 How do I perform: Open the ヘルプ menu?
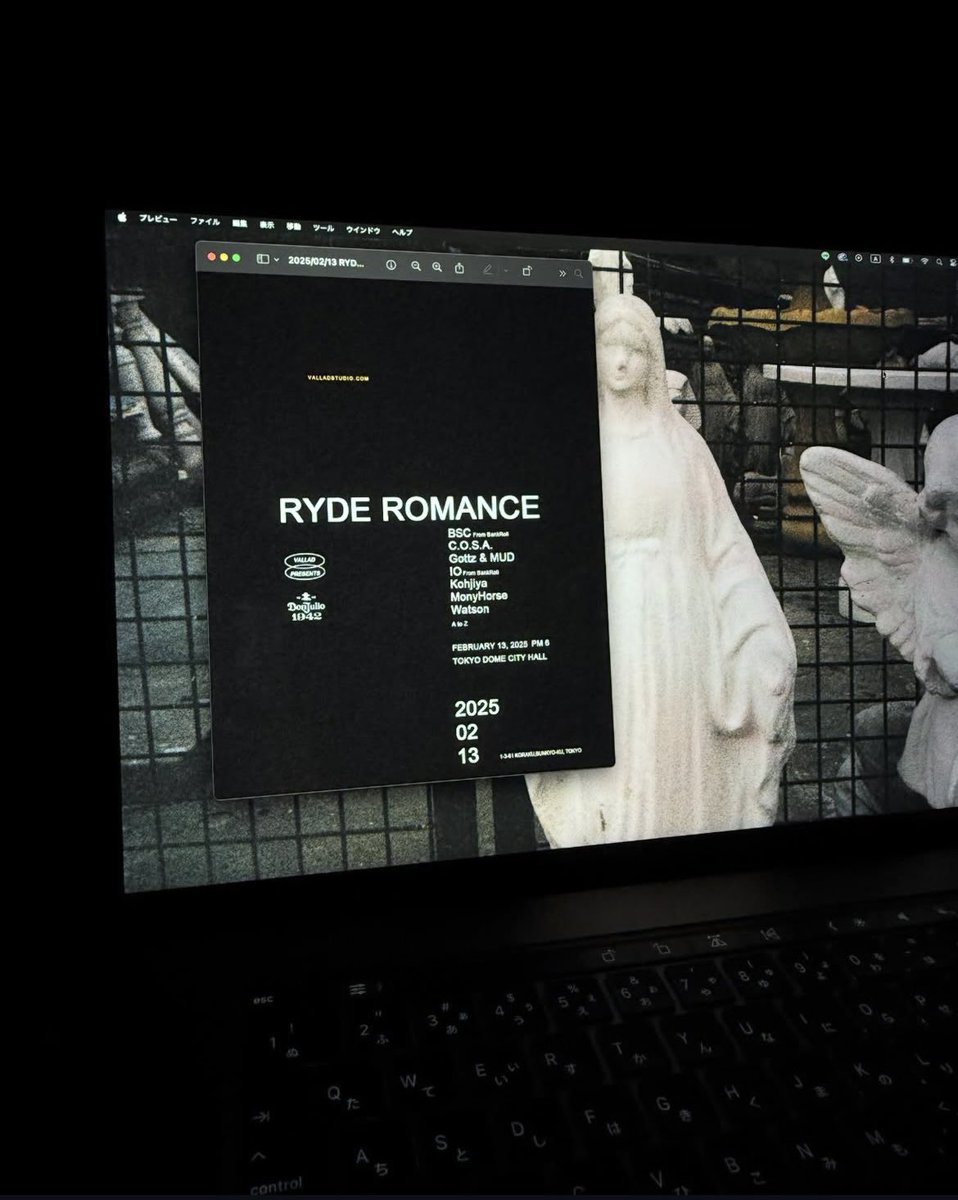click(402, 231)
